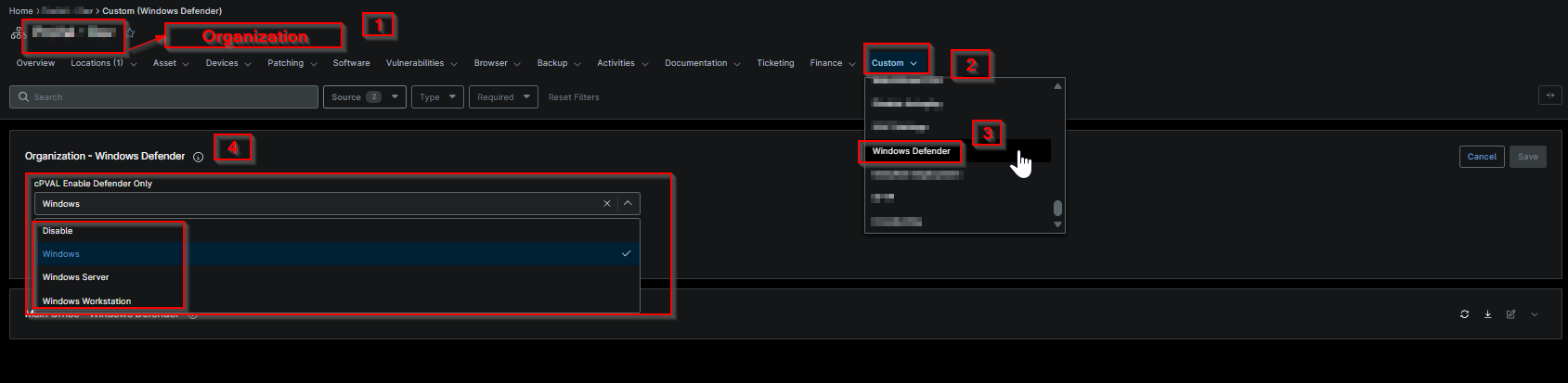Open the Overview tab
This screenshot has height=383, width=1568.
(35, 63)
